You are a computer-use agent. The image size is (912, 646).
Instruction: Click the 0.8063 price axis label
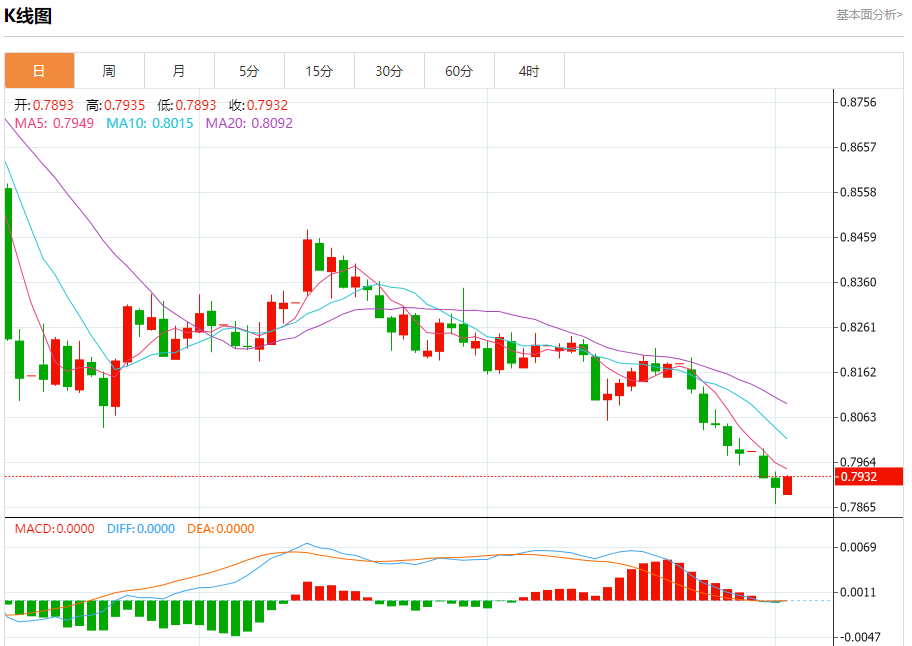pos(858,417)
